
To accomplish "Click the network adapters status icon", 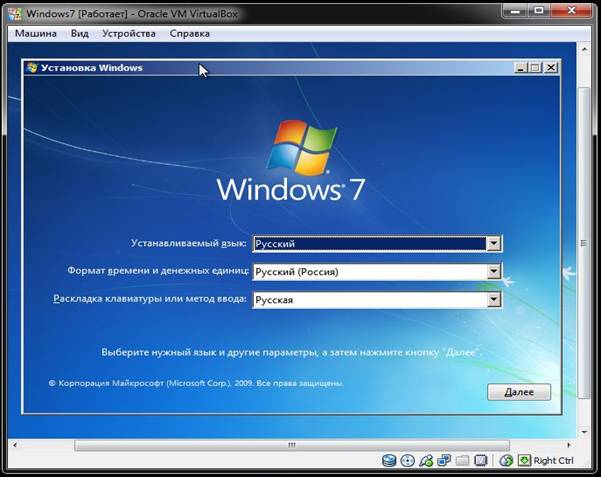I will coord(444,460).
